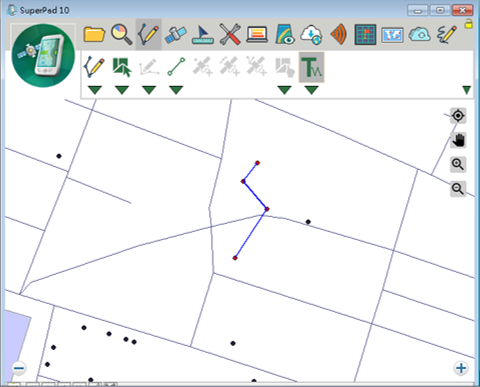Click the zoom in magnifier on map
Screen dimensions: 480x387
458,164
